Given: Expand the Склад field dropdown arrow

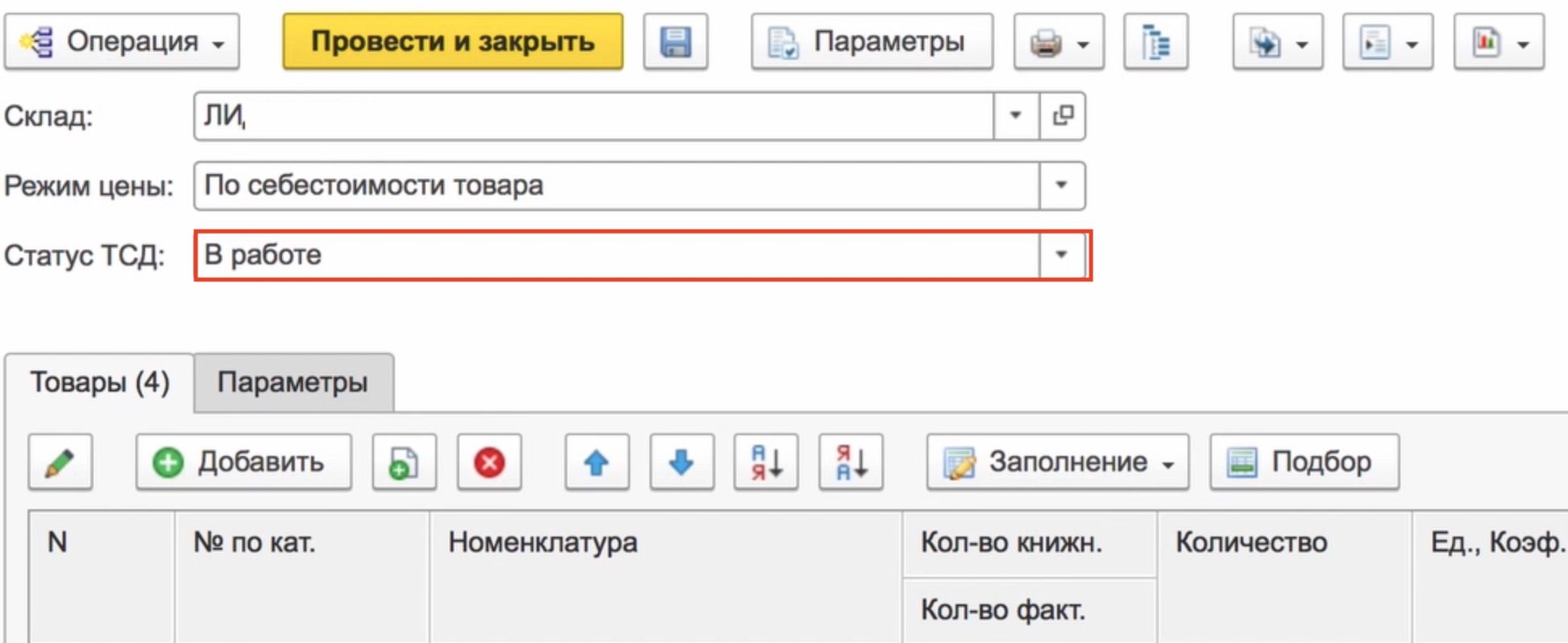Looking at the screenshot, I should tap(1015, 117).
